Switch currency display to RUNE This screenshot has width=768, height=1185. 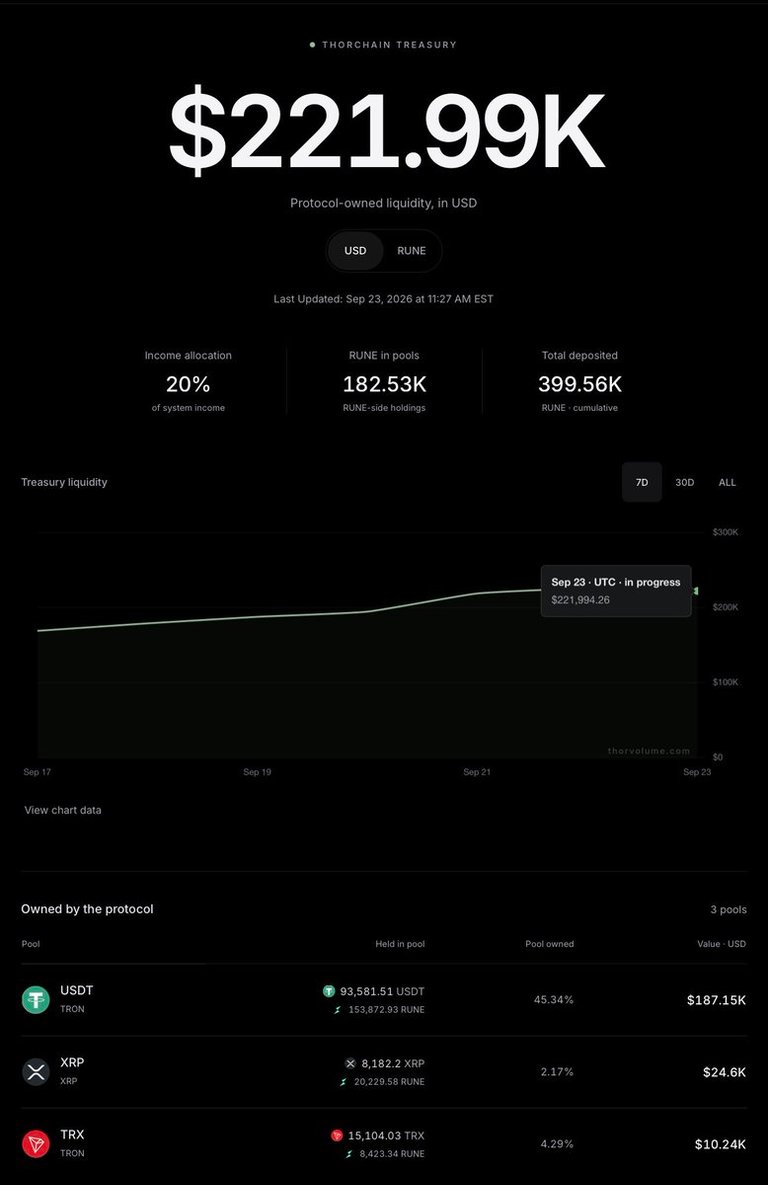411,251
